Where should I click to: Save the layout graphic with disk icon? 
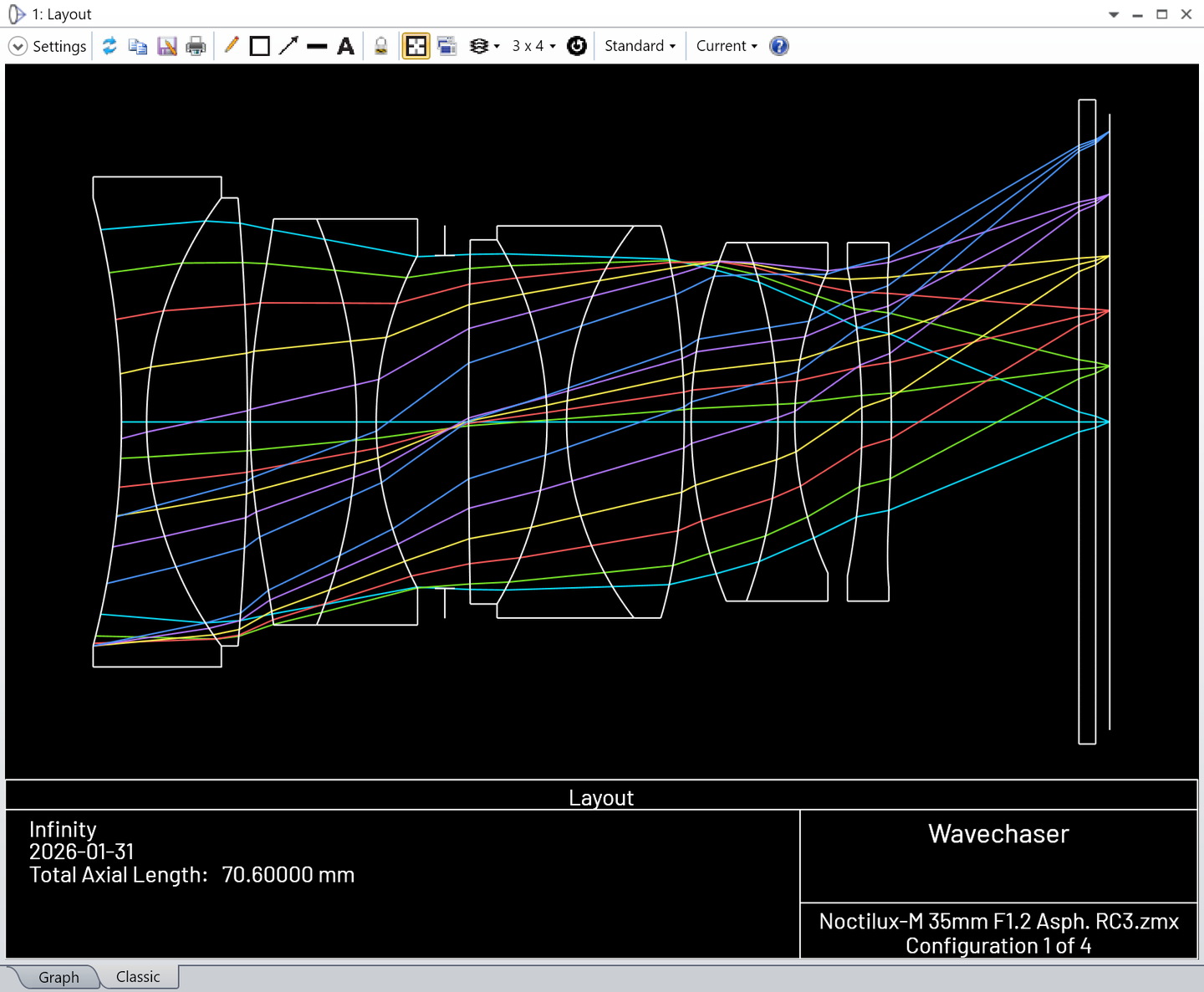[x=167, y=46]
